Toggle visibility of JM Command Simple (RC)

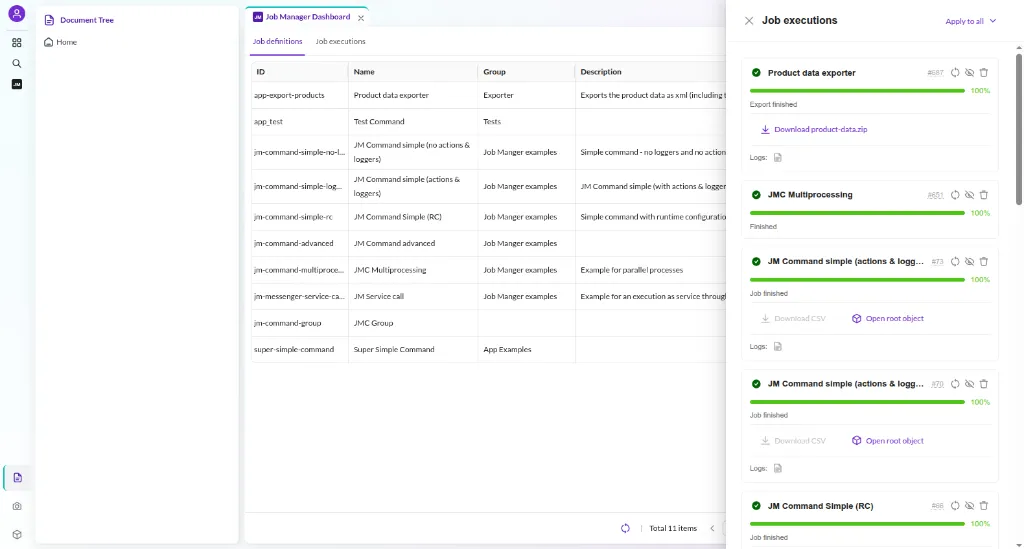point(970,506)
